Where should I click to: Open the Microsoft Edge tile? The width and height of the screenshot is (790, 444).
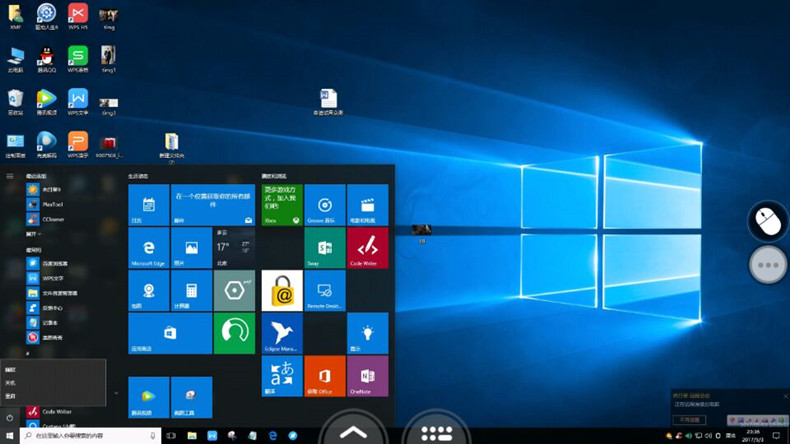[148, 248]
